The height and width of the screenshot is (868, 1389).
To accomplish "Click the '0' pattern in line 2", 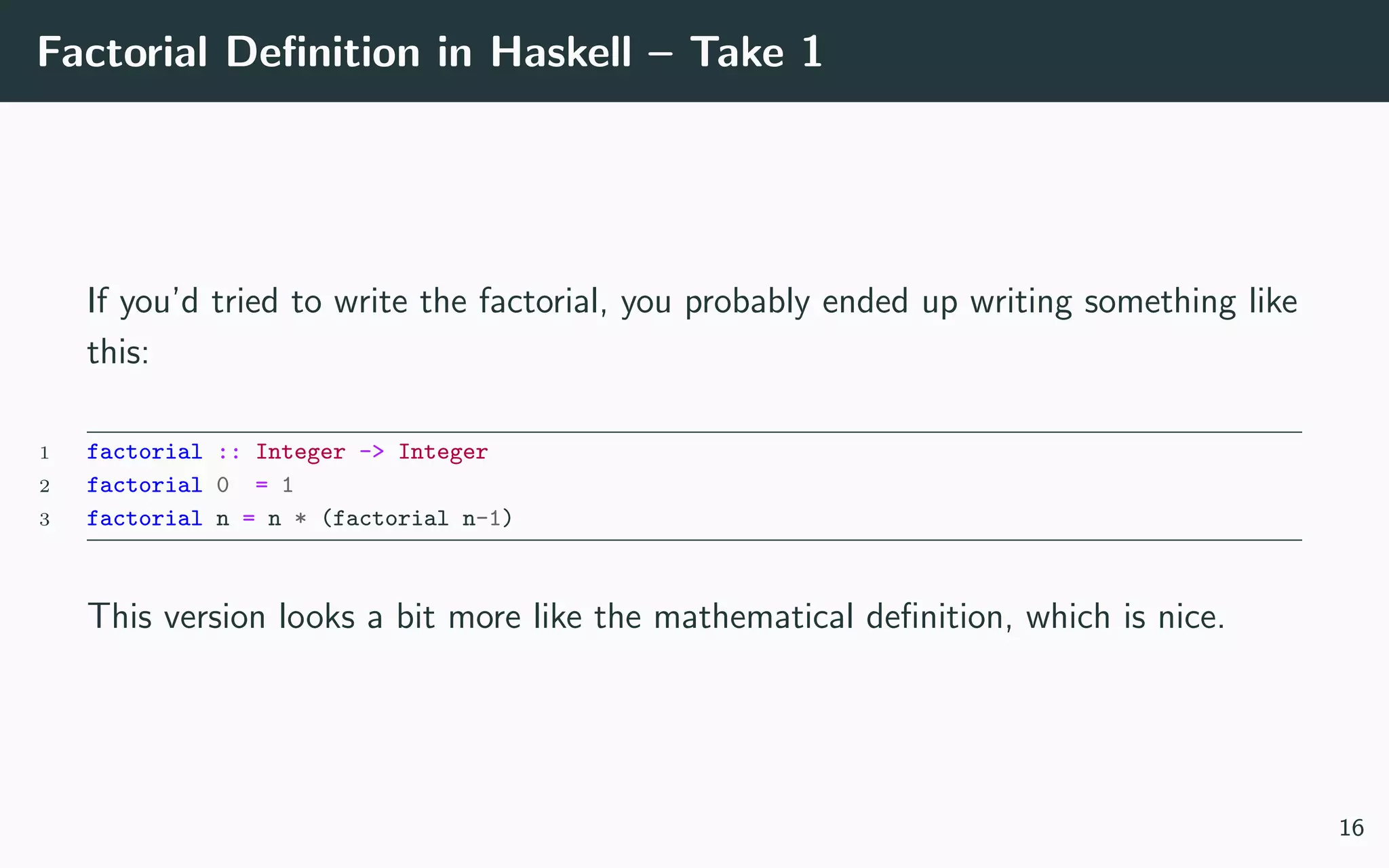I will [222, 485].
